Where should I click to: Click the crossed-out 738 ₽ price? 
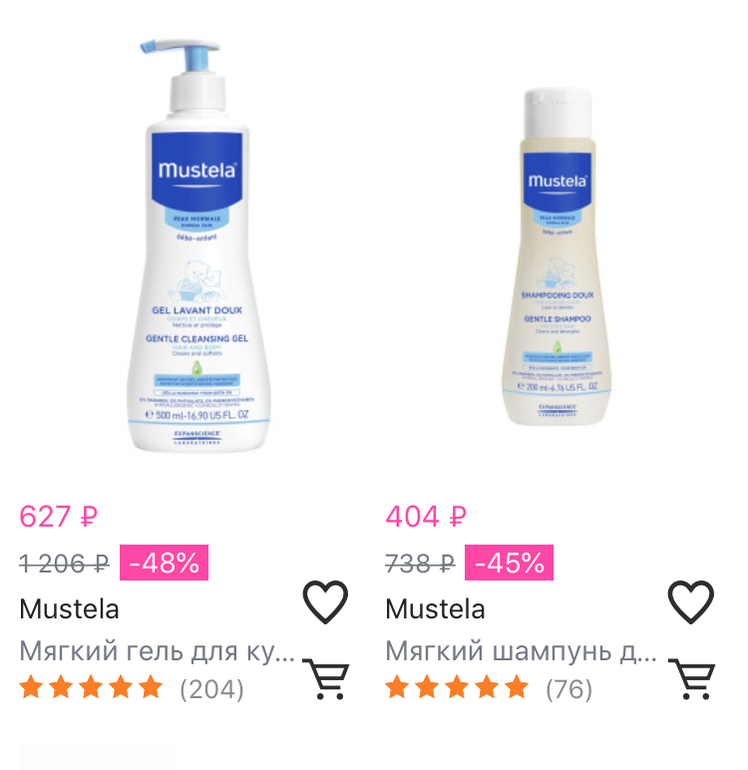coord(420,564)
